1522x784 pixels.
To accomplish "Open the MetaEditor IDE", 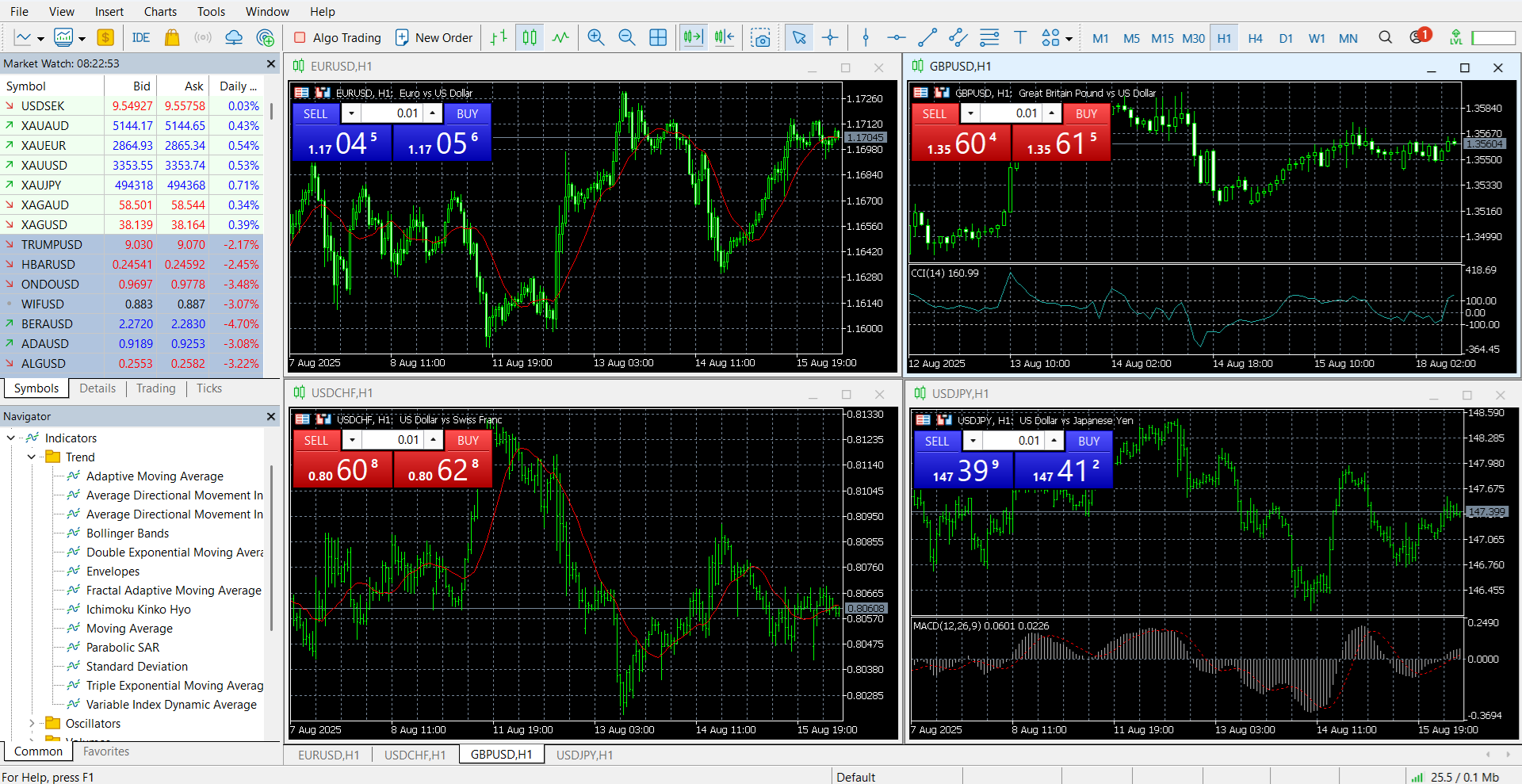I will [140, 37].
